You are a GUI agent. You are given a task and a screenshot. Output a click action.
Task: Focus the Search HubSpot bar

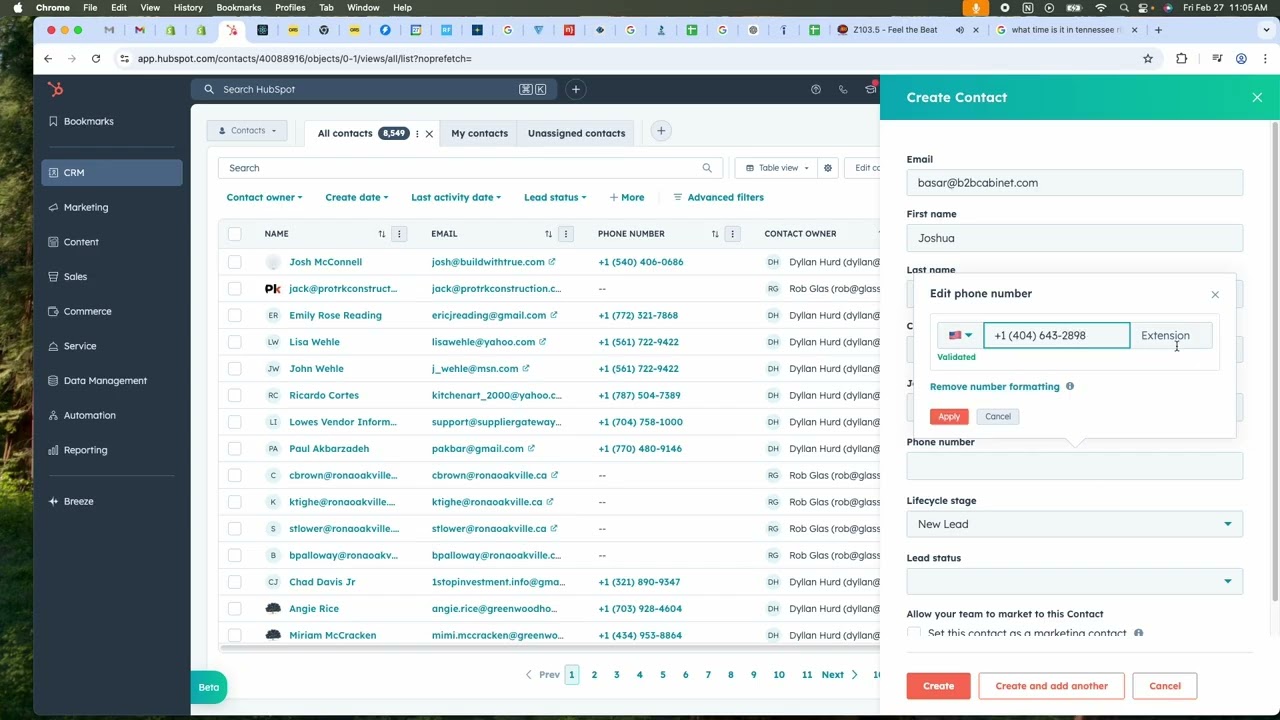pos(375,89)
